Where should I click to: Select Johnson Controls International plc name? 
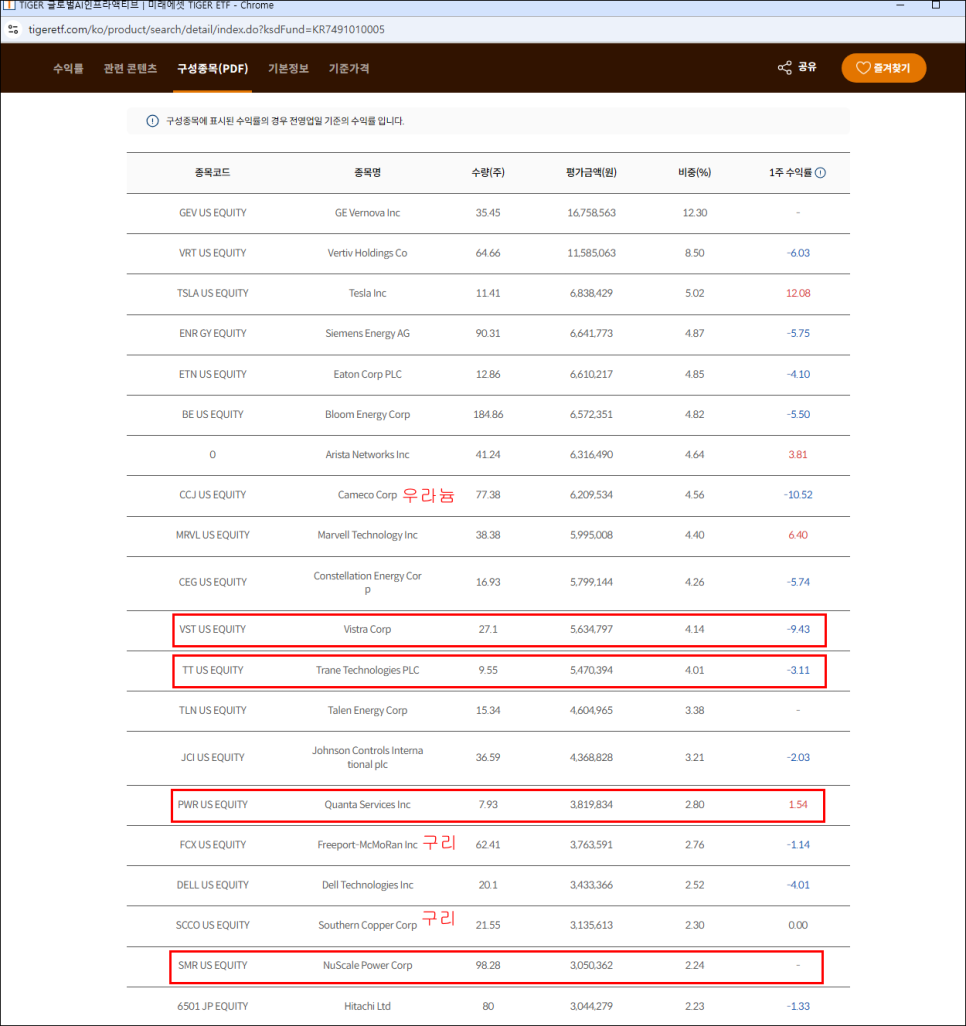(367, 758)
